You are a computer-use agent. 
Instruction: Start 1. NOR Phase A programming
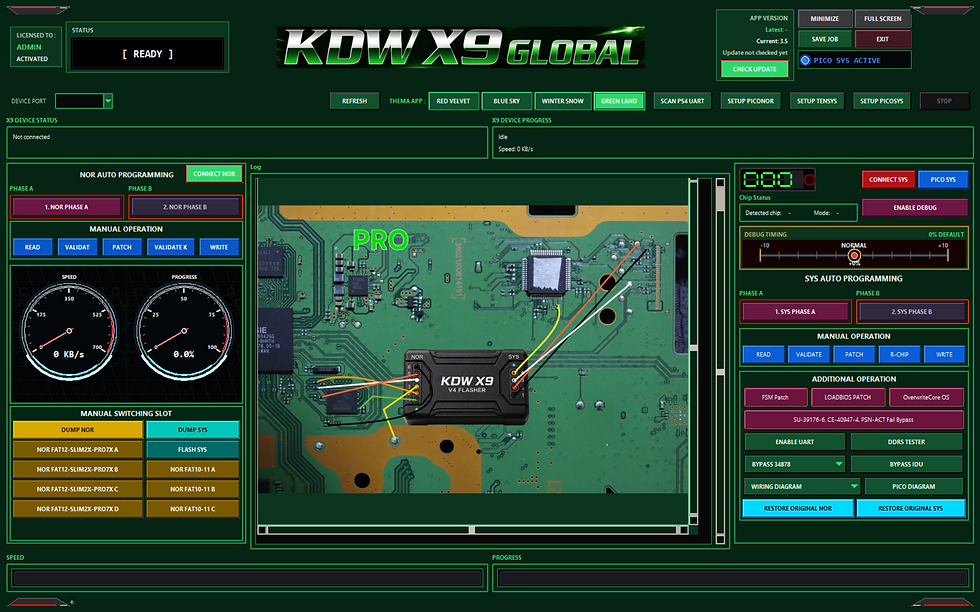pos(66,207)
